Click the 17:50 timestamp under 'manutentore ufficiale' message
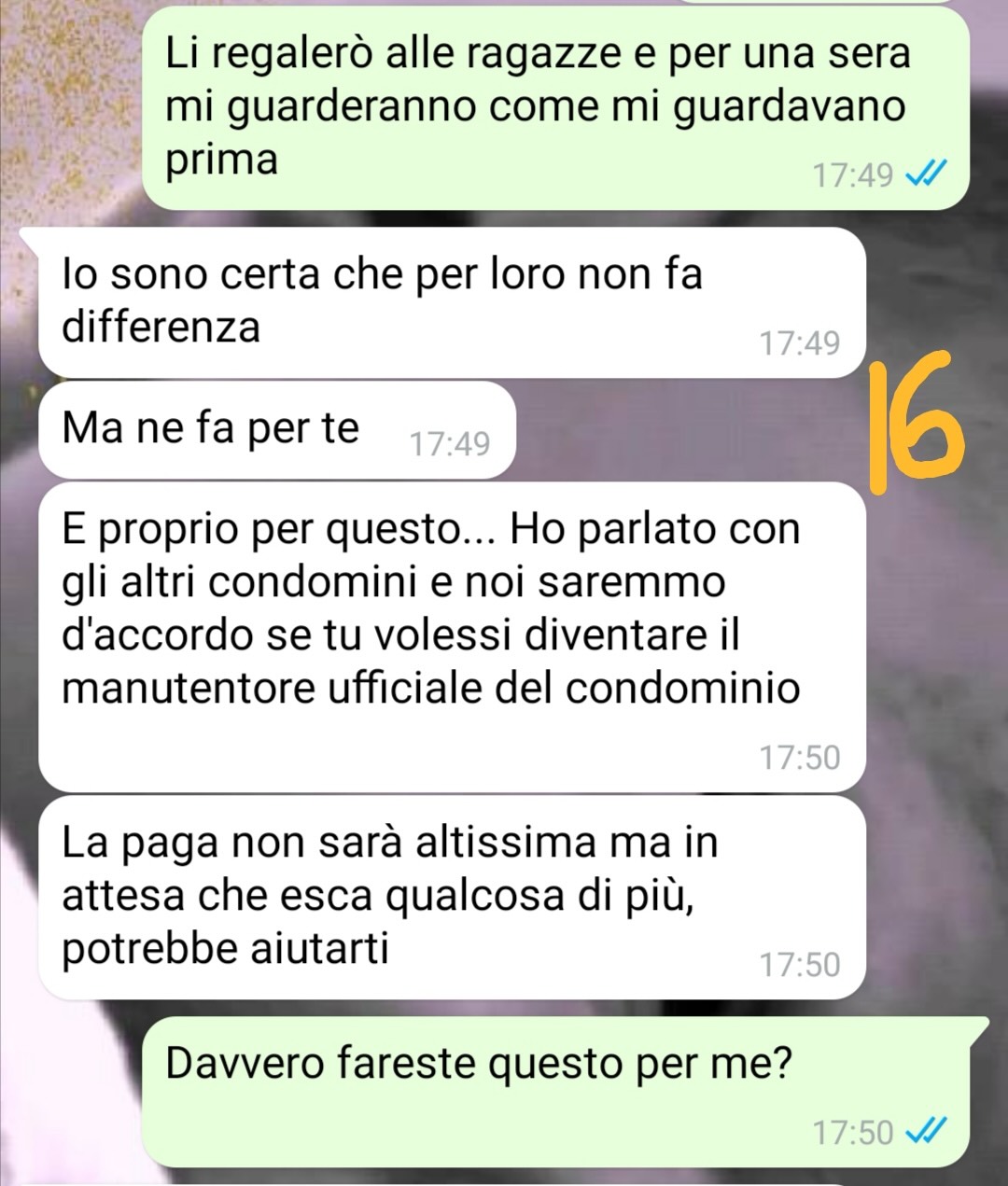1008x1186 pixels. (800, 757)
